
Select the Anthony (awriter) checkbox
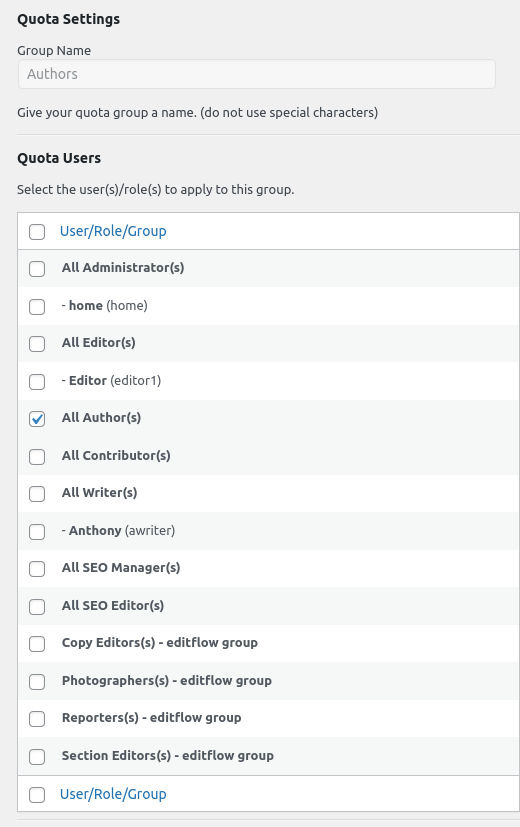pyautogui.click(x=37, y=531)
